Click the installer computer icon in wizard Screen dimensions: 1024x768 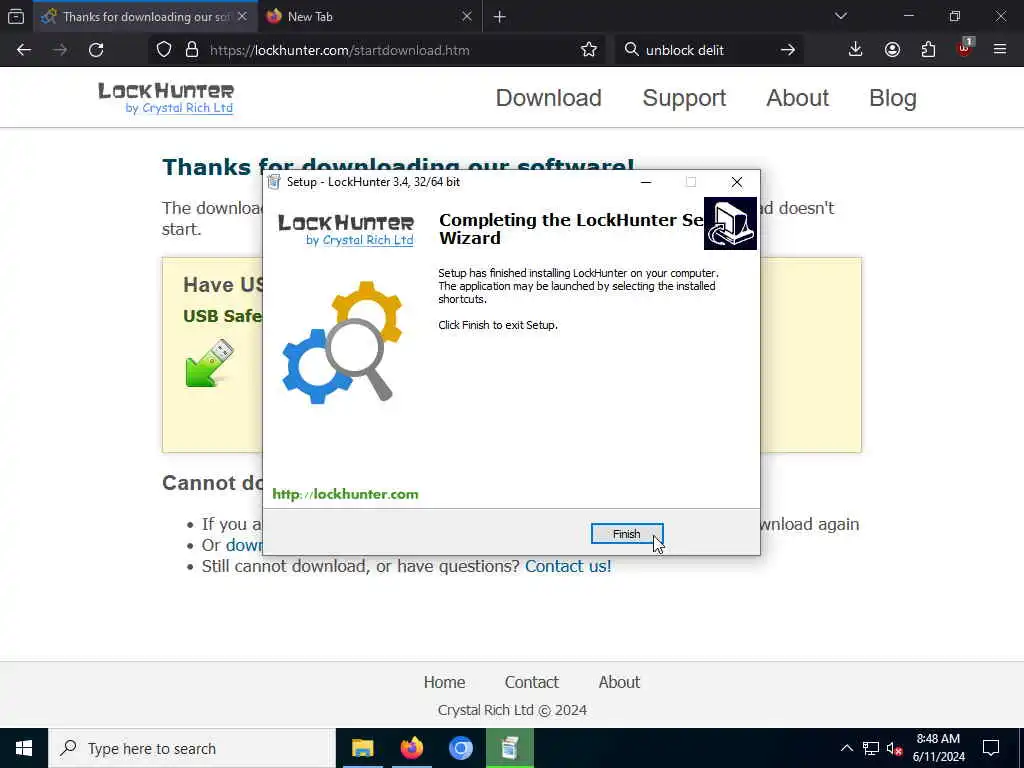(x=730, y=223)
